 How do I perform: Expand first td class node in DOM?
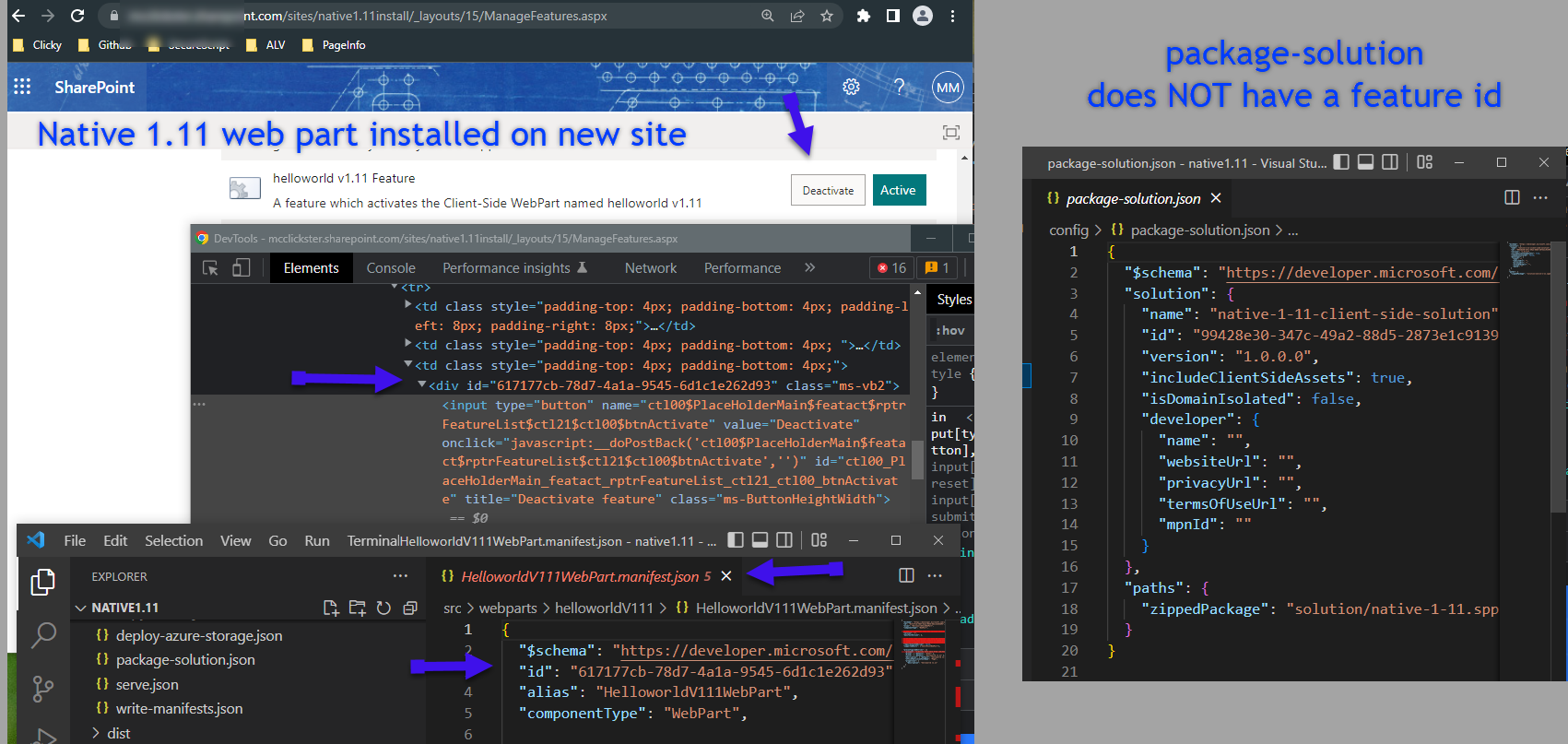click(408, 305)
